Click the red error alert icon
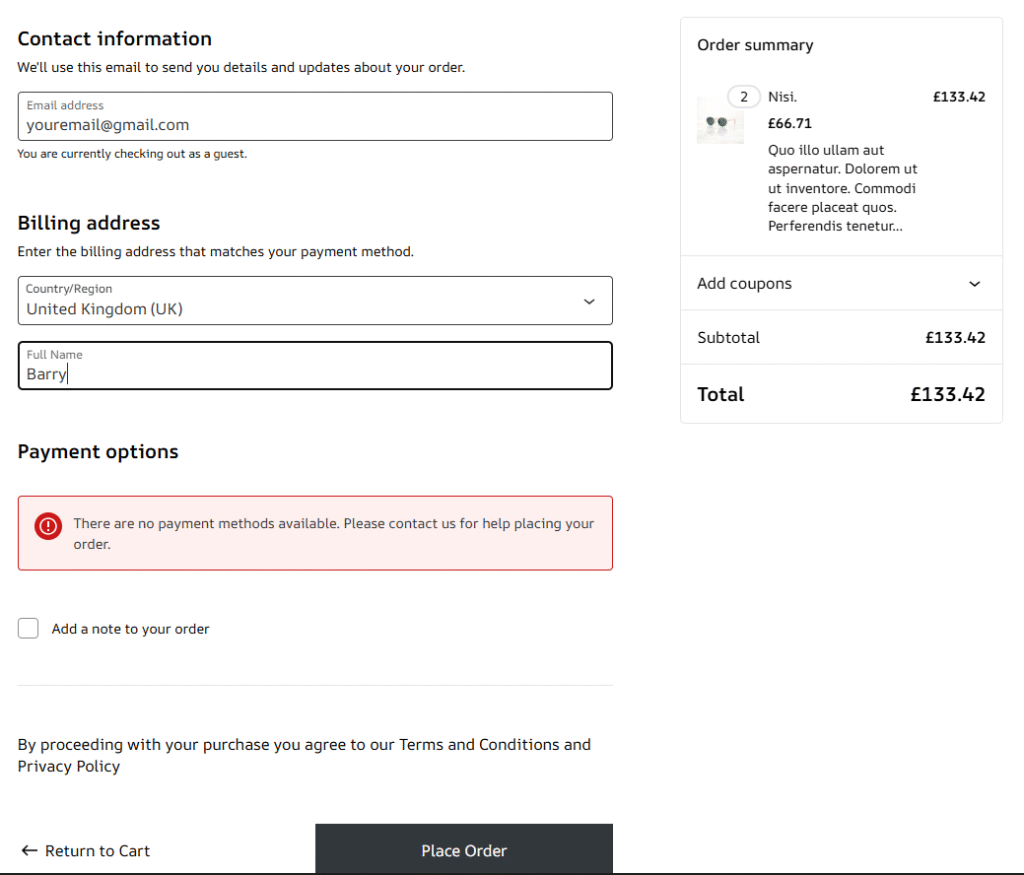 click(48, 525)
